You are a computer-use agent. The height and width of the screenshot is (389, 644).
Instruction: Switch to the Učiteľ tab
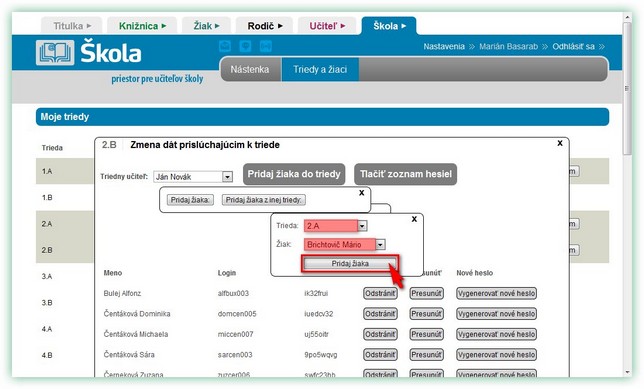[327, 26]
